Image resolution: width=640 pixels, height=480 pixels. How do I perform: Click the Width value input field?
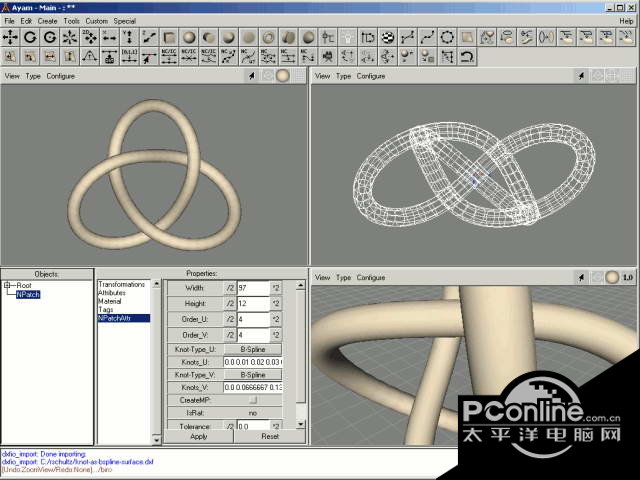click(x=252, y=288)
